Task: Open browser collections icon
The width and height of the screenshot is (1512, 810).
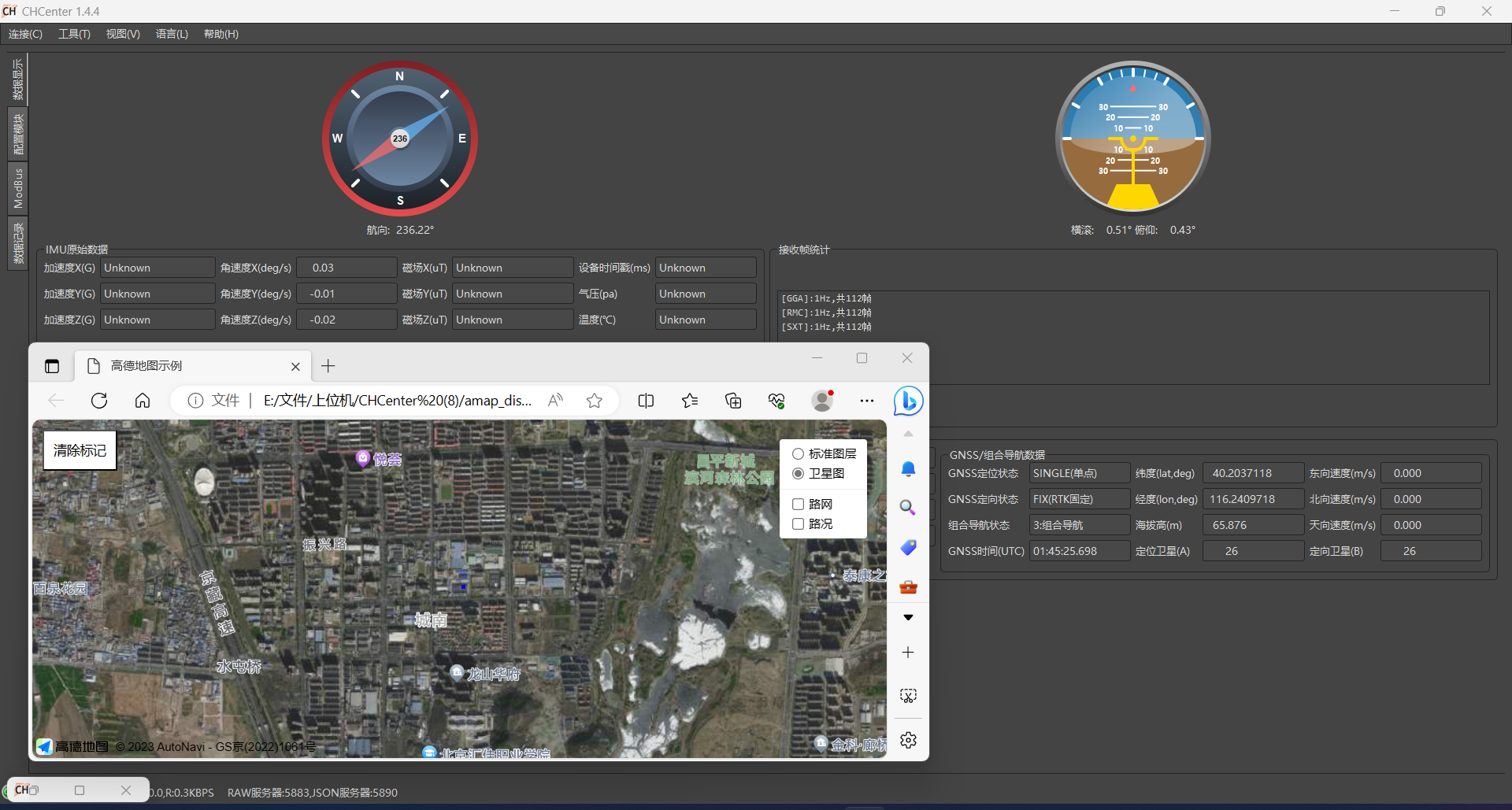Action: (x=733, y=401)
